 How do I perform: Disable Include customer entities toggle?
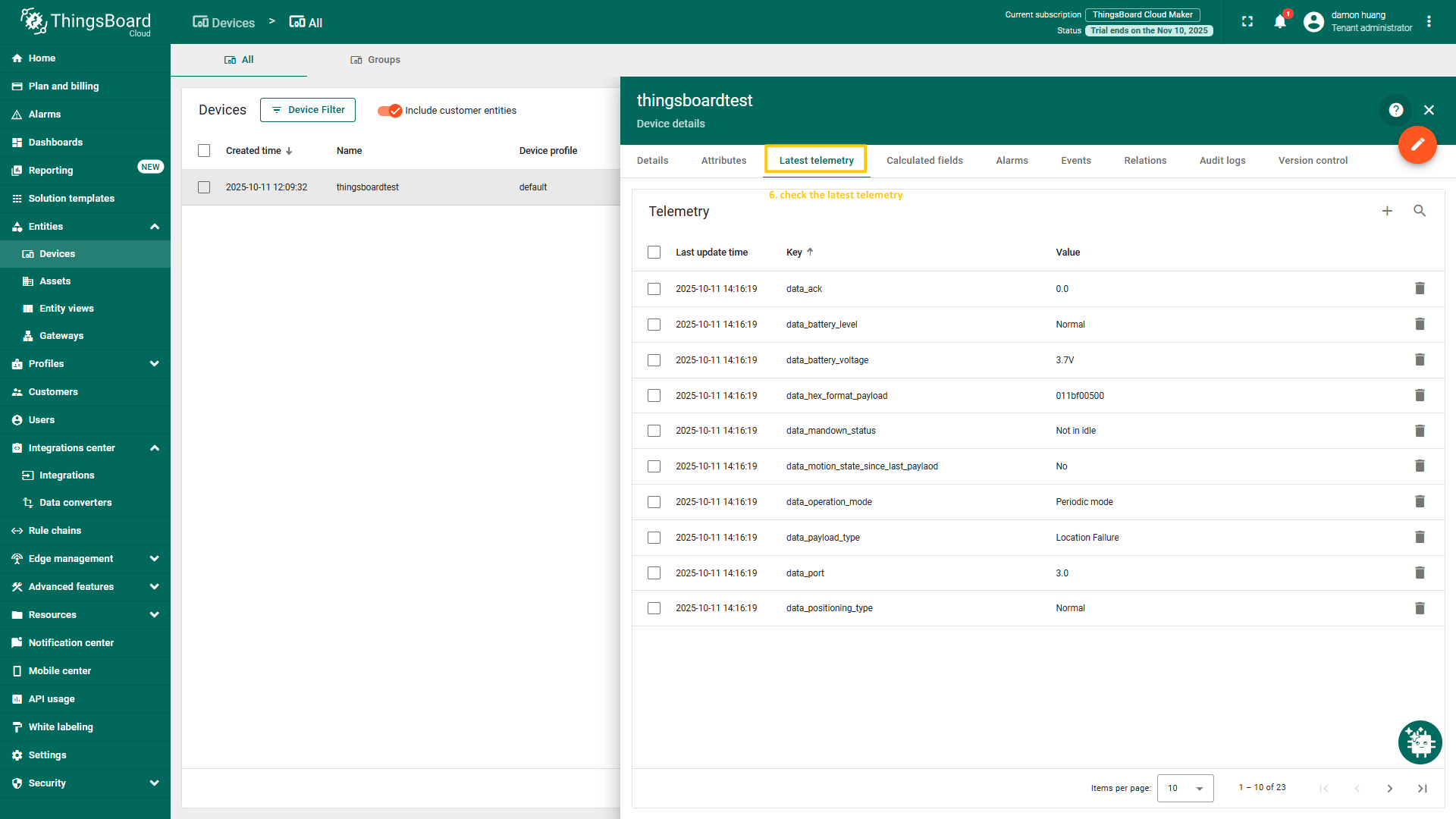390,111
